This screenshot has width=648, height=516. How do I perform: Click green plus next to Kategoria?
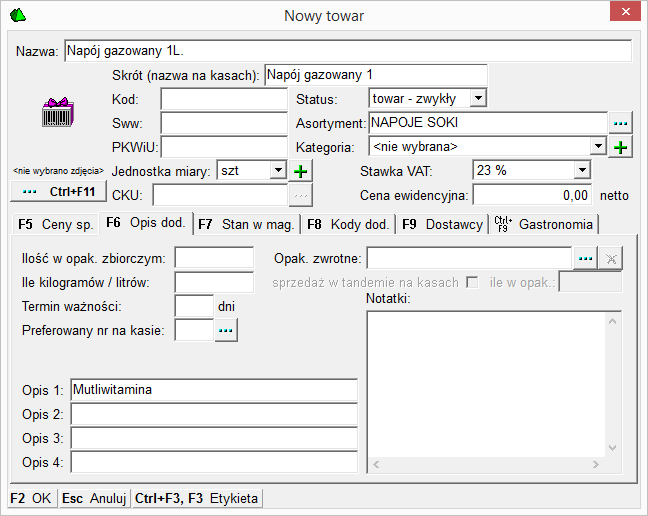click(x=621, y=147)
